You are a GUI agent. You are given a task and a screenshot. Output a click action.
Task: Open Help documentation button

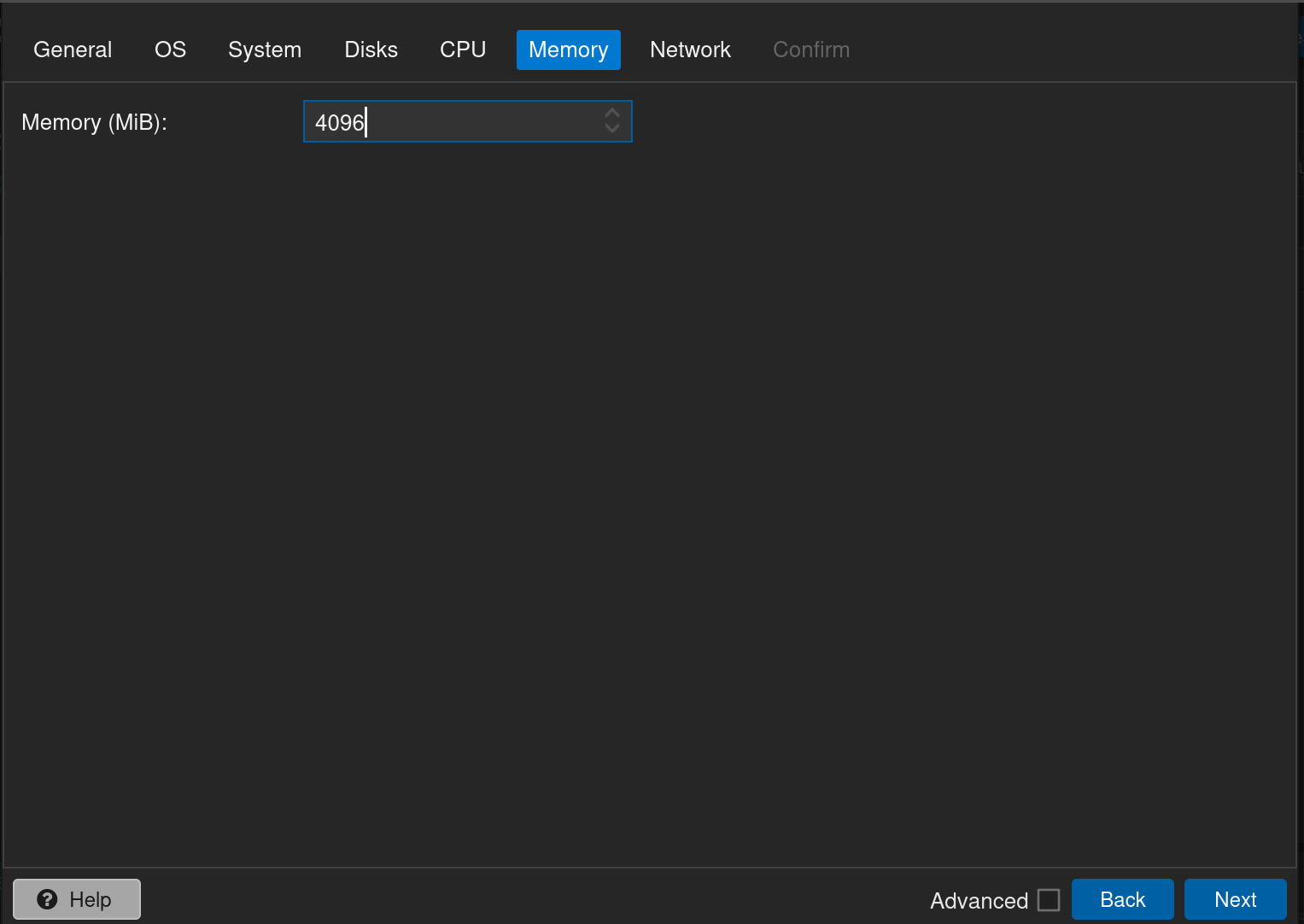[x=77, y=899]
